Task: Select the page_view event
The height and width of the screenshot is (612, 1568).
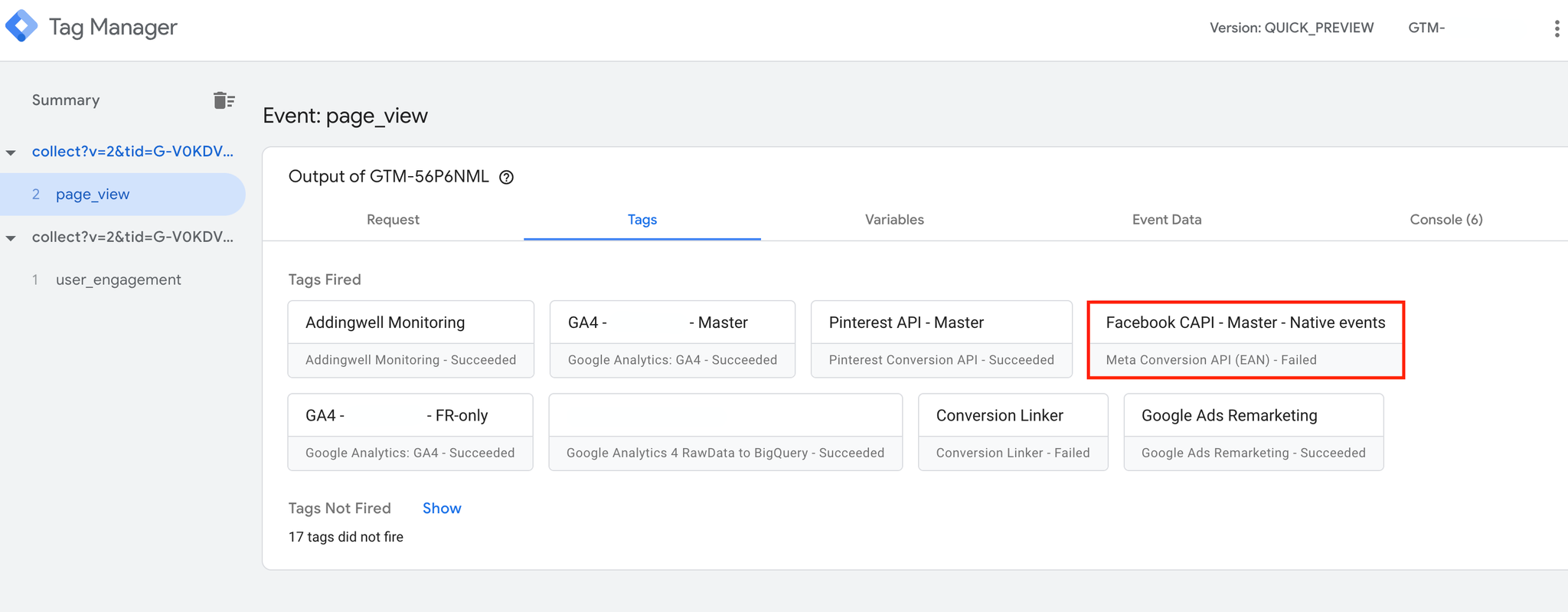Action: (122, 194)
